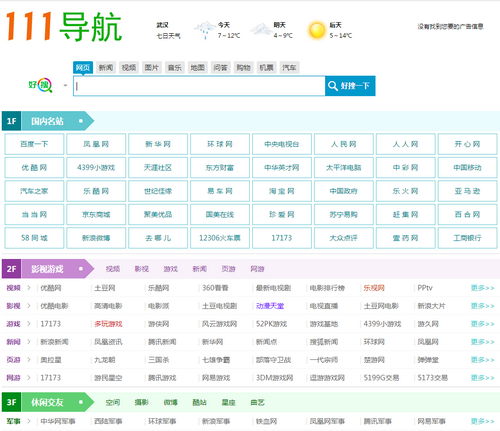
Task: Open the red 多玩游戏 link
Action: 108,324
